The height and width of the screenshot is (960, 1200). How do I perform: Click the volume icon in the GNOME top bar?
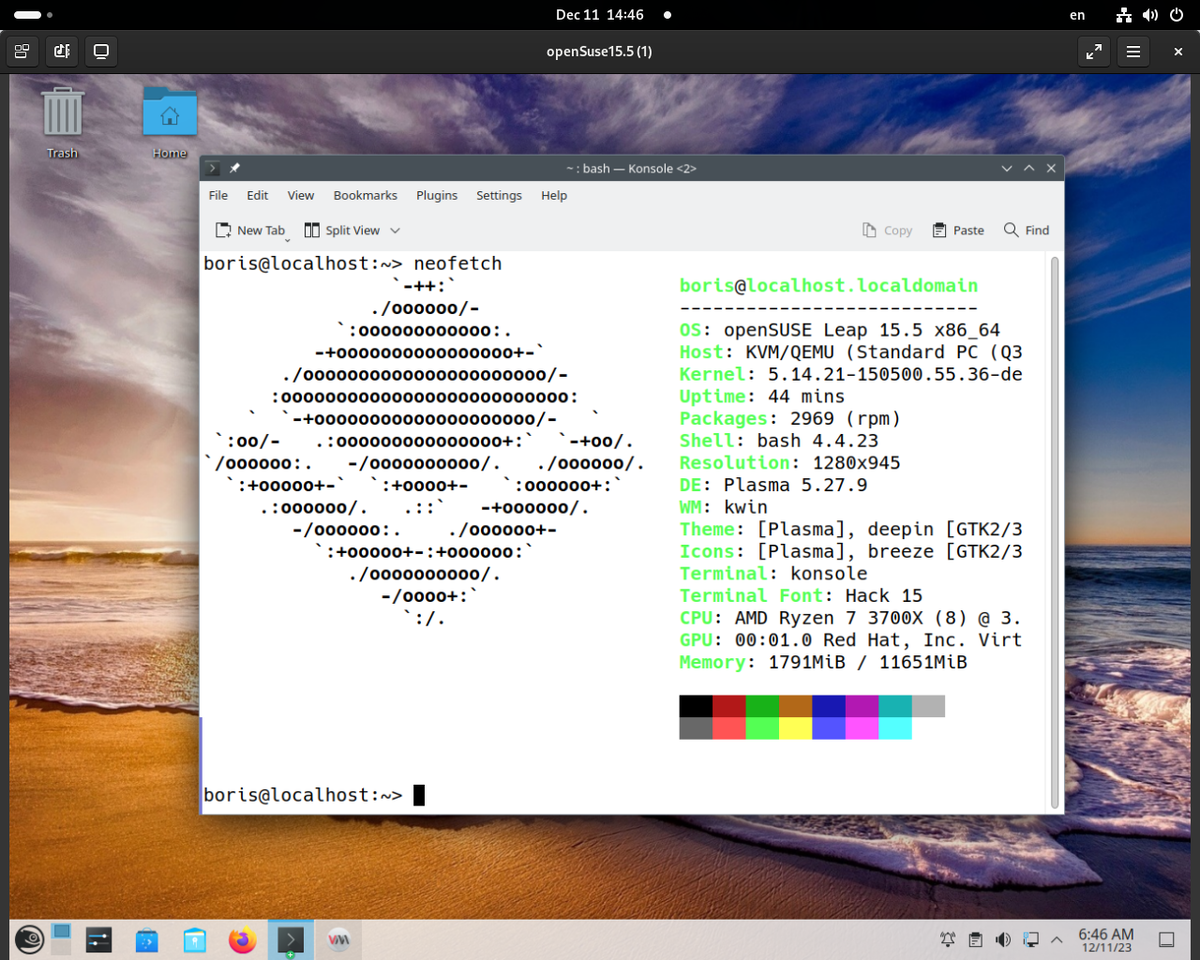[1150, 15]
